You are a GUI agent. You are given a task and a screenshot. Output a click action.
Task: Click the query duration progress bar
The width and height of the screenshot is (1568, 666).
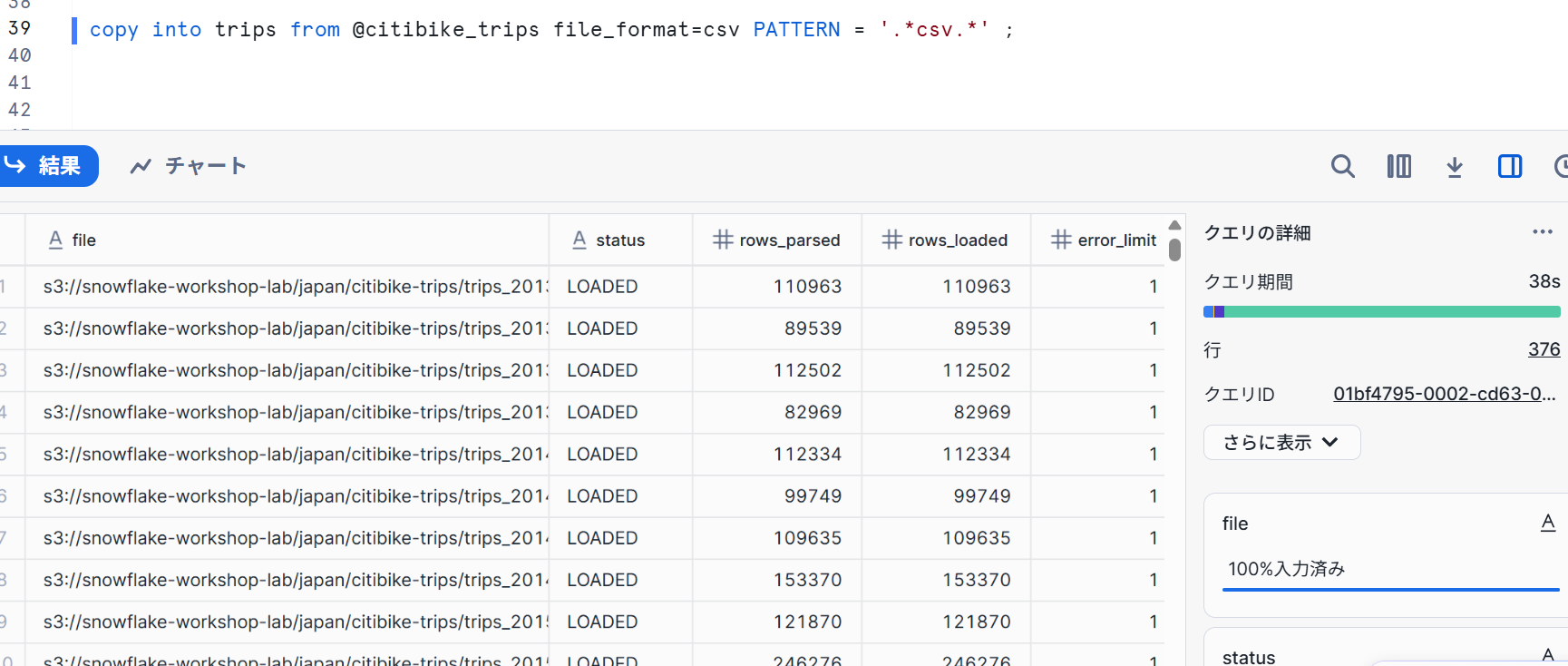coord(1381,312)
